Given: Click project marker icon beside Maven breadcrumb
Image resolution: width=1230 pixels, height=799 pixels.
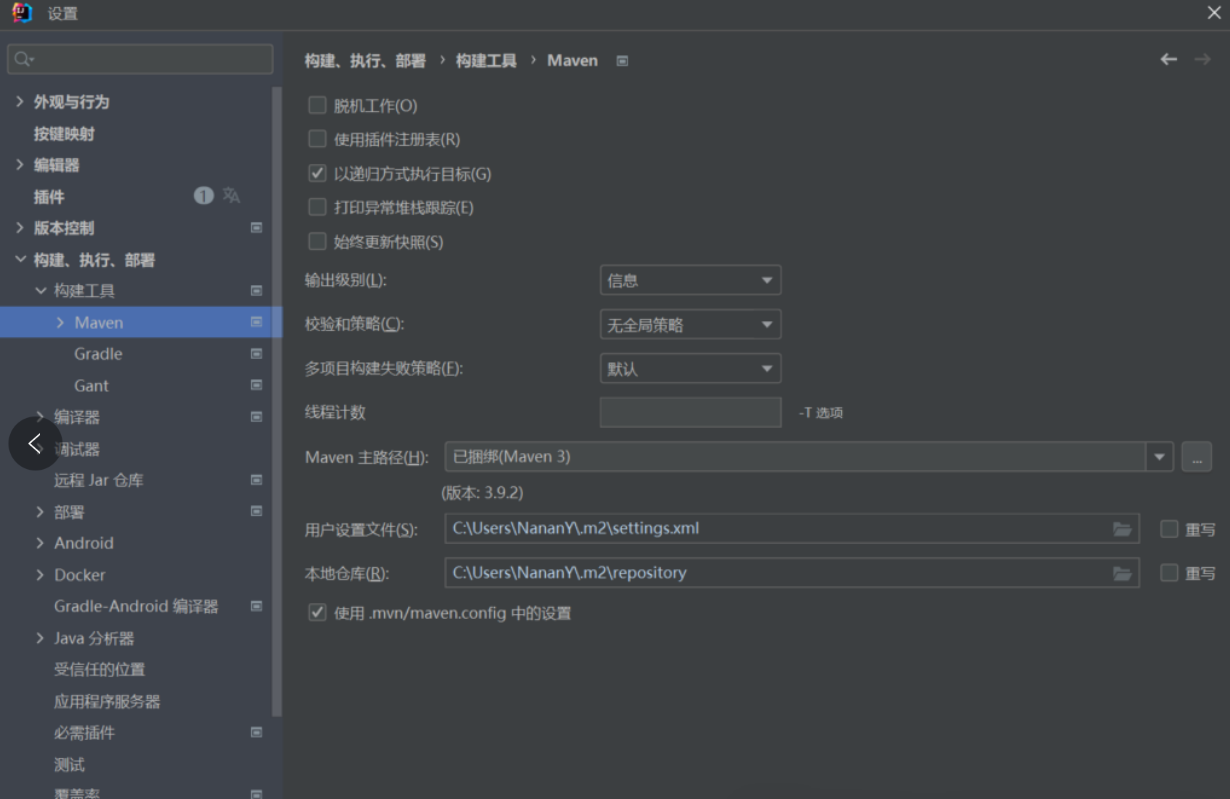Looking at the screenshot, I should (623, 61).
